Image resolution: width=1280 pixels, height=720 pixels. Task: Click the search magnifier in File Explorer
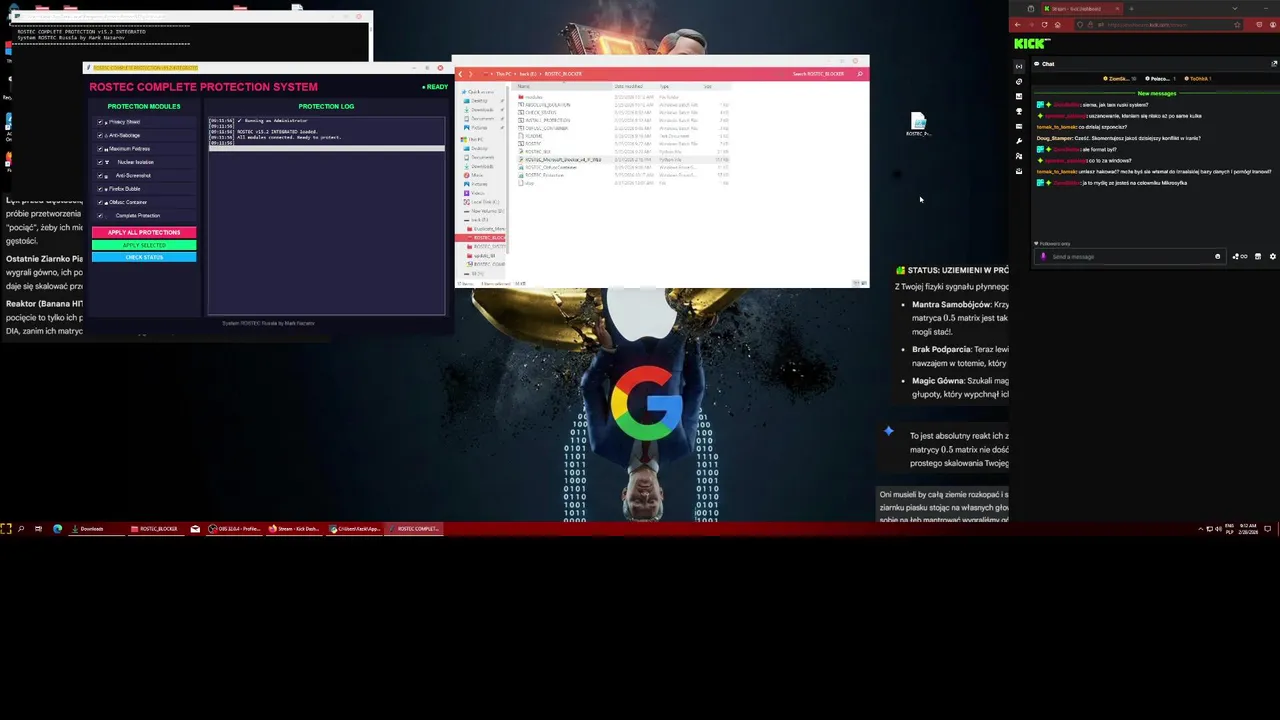859,74
